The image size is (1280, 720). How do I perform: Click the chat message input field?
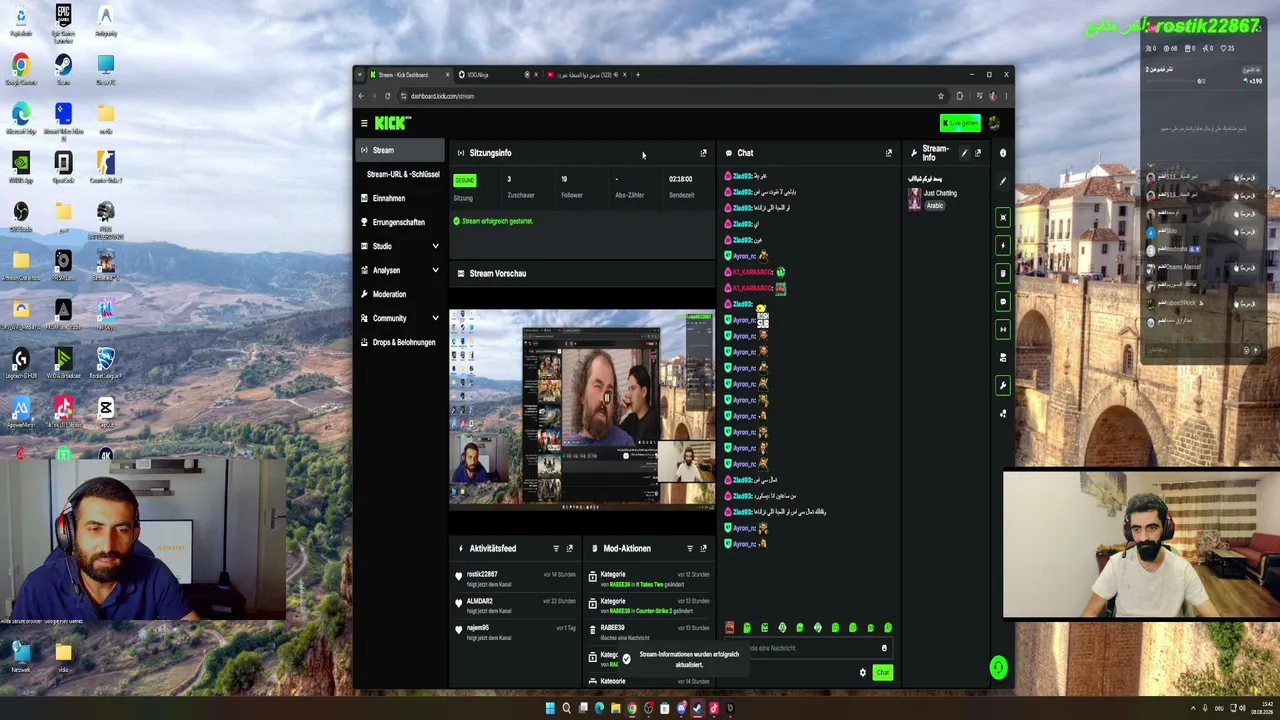coord(810,648)
